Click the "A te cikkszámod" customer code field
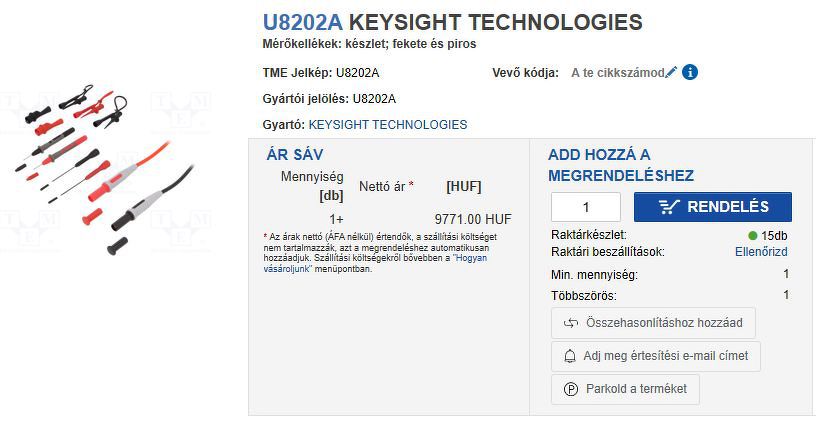 [617, 72]
